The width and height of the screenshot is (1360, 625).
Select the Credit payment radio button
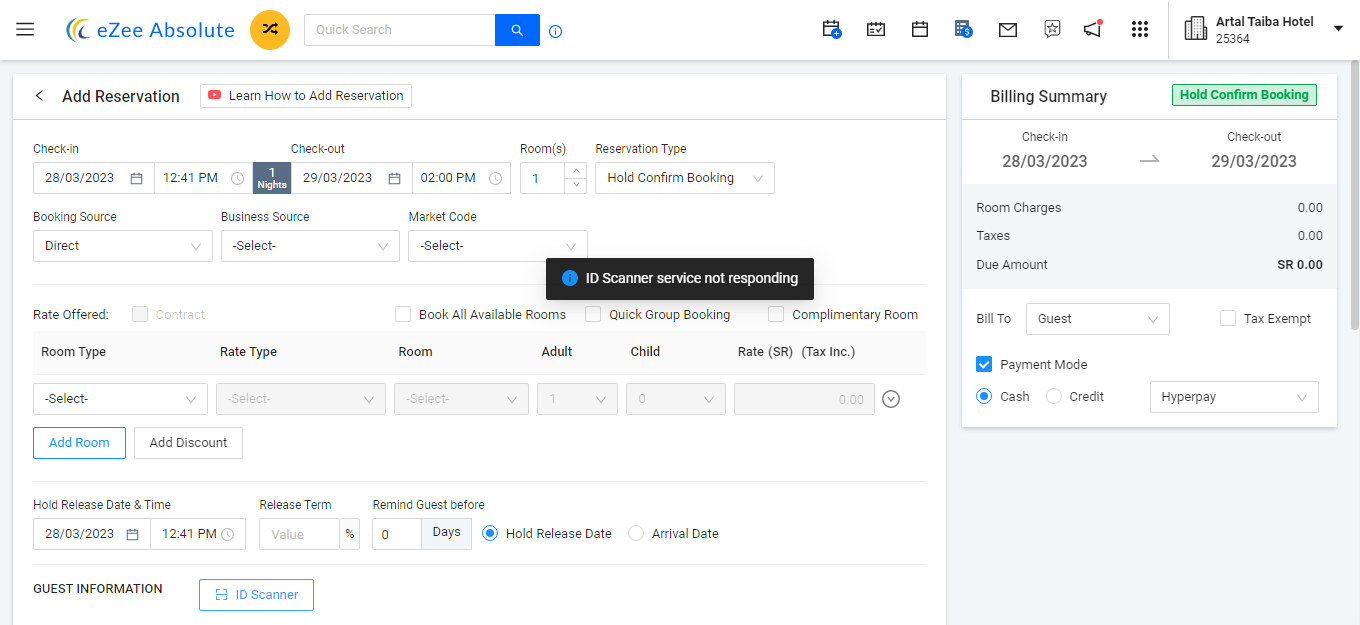(1054, 397)
